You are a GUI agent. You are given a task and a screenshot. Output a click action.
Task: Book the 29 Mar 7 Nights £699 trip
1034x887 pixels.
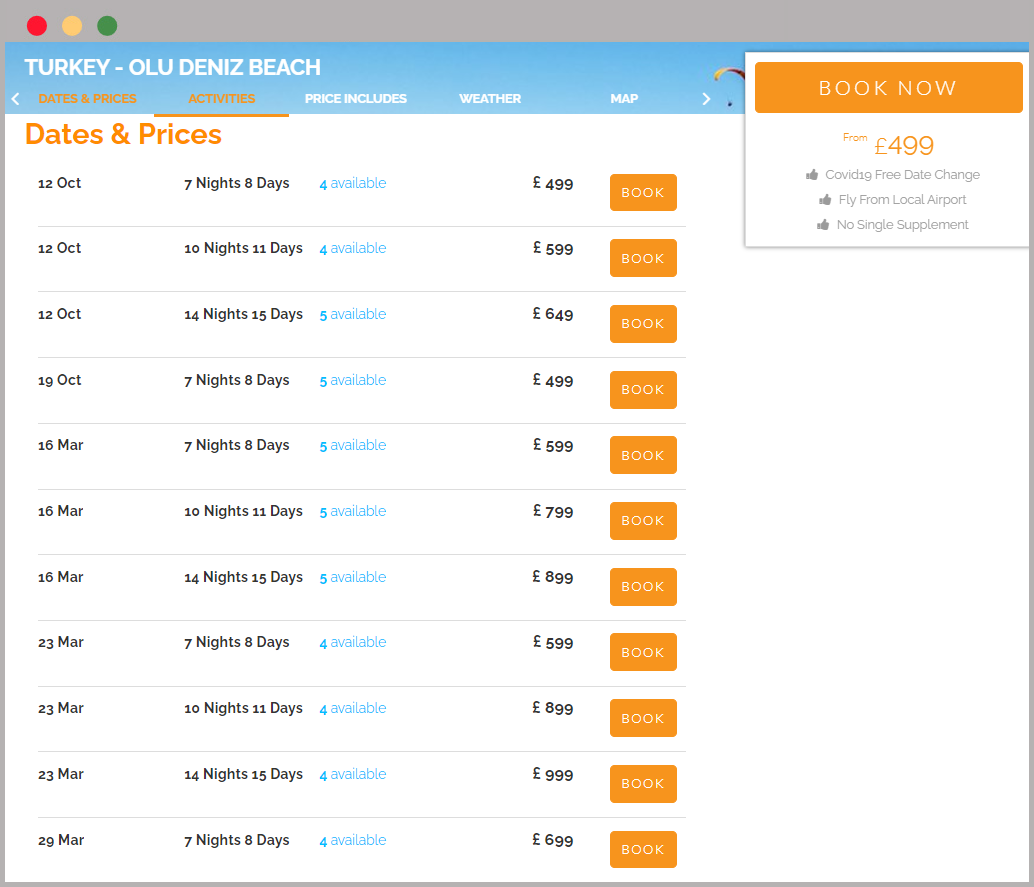[x=643, y=850]
